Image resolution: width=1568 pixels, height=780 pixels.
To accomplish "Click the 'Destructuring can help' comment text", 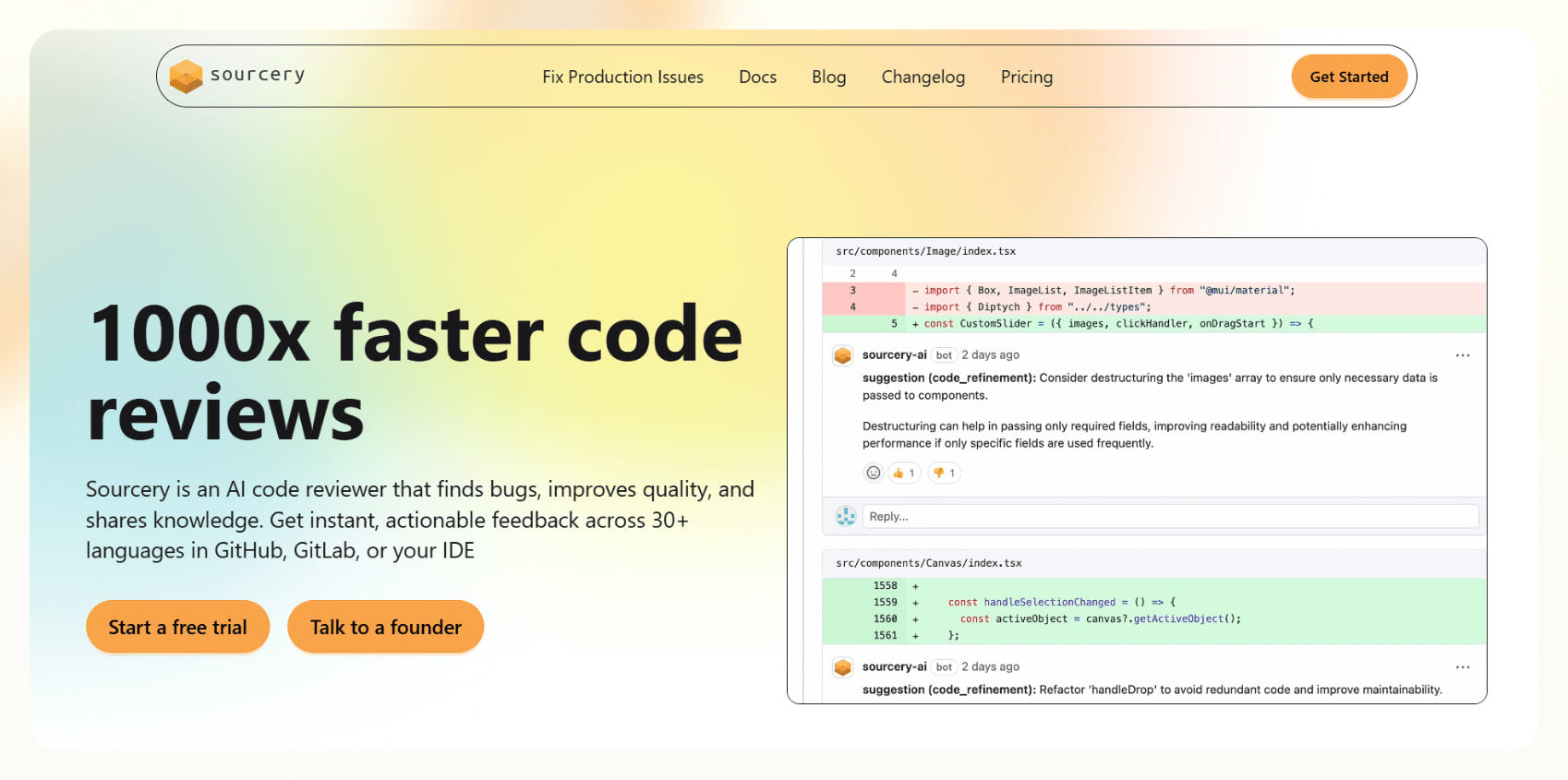I will pyautogui.click(x=1134, y=435).
